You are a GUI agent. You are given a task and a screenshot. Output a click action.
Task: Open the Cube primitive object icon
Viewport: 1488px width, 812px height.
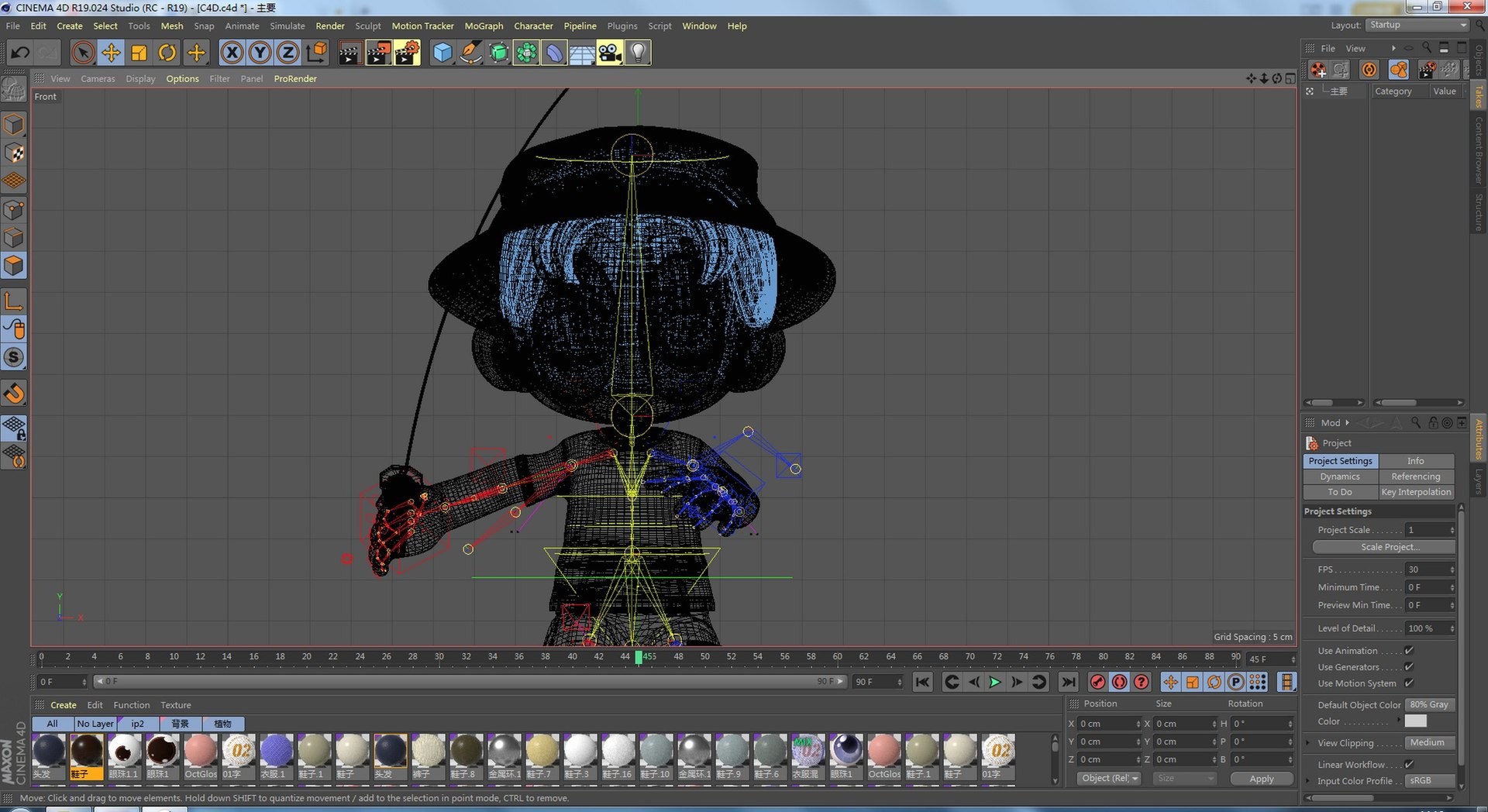(x=443, y=53)
